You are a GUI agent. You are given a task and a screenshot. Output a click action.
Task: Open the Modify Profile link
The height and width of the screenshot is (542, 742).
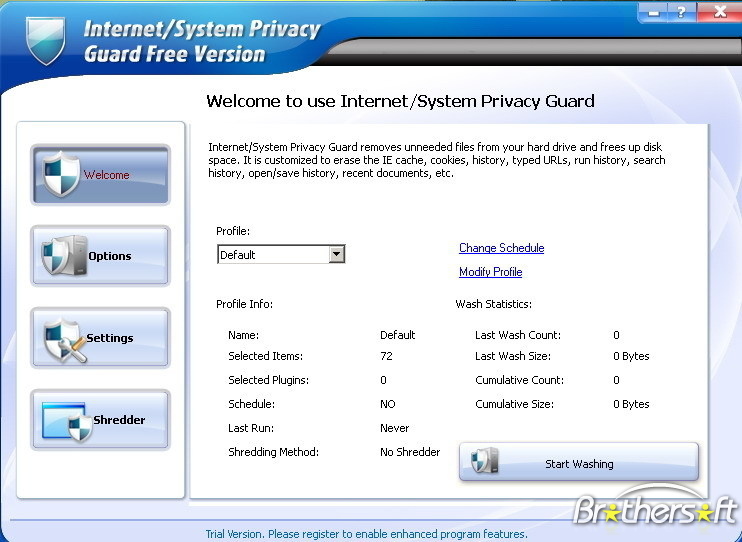click(x=491, y=272)
